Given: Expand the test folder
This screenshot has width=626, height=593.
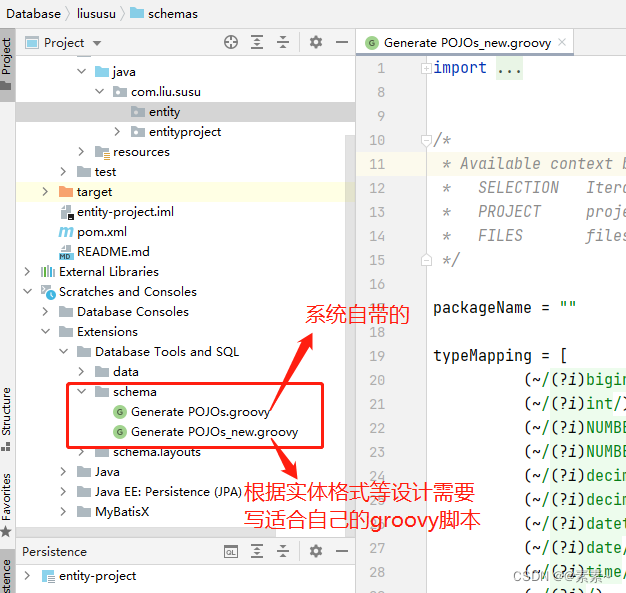Looking at the screenshot, I should (63, 171).
